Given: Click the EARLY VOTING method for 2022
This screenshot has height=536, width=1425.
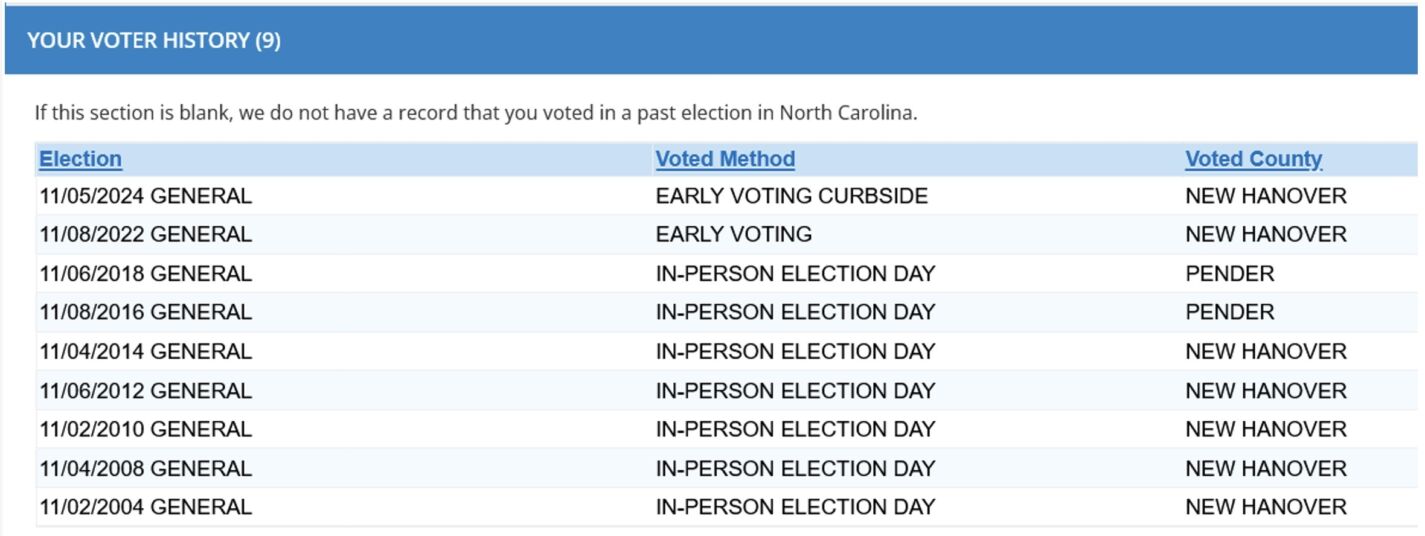Looking at the screenshot, I should tap(734, 235).
